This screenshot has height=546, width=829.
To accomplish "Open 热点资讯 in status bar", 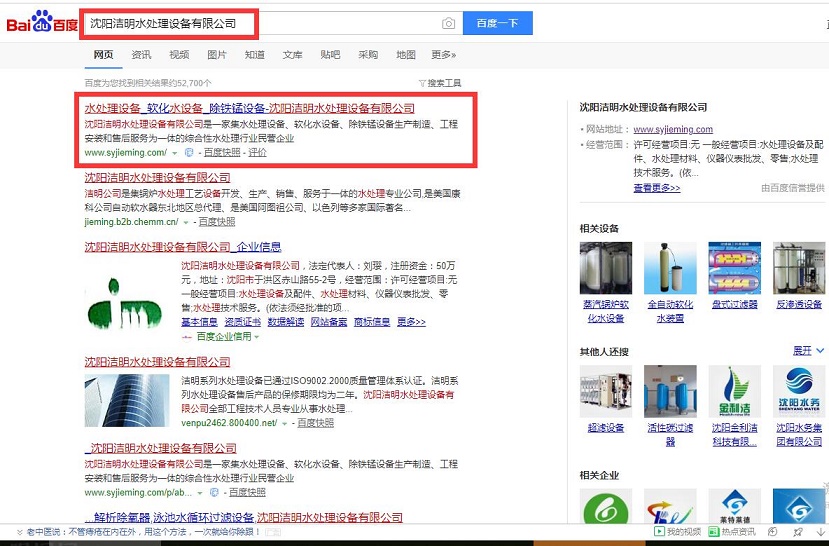I will [x=732, y=532].
